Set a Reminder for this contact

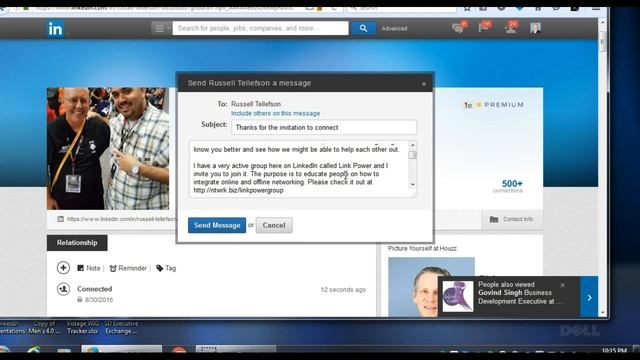[128, 268]
